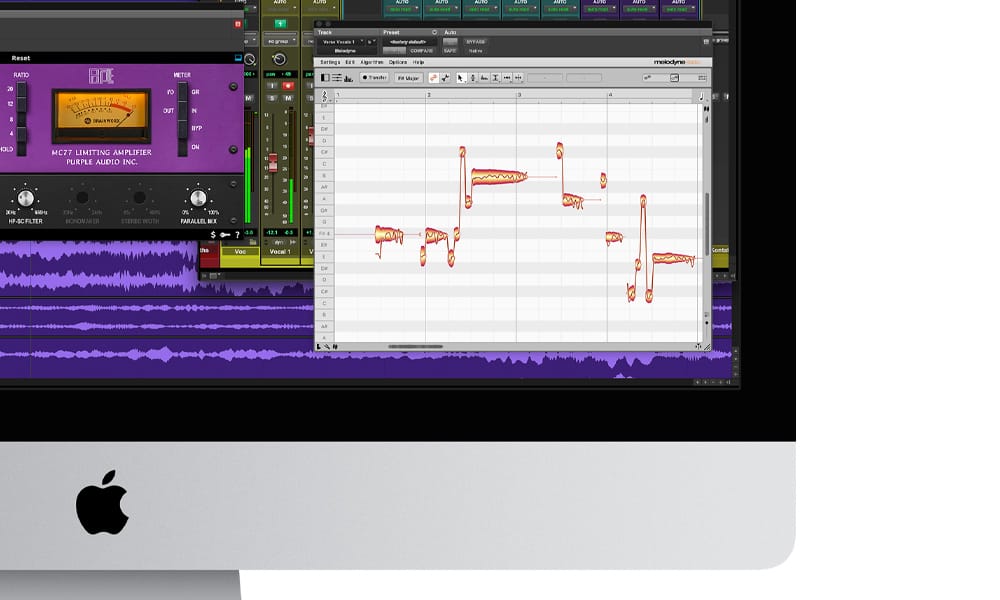Viewport: 1000px width, 600px height.
Task: Select the Melodyne Main arrow tool
Action: (460, 78)
